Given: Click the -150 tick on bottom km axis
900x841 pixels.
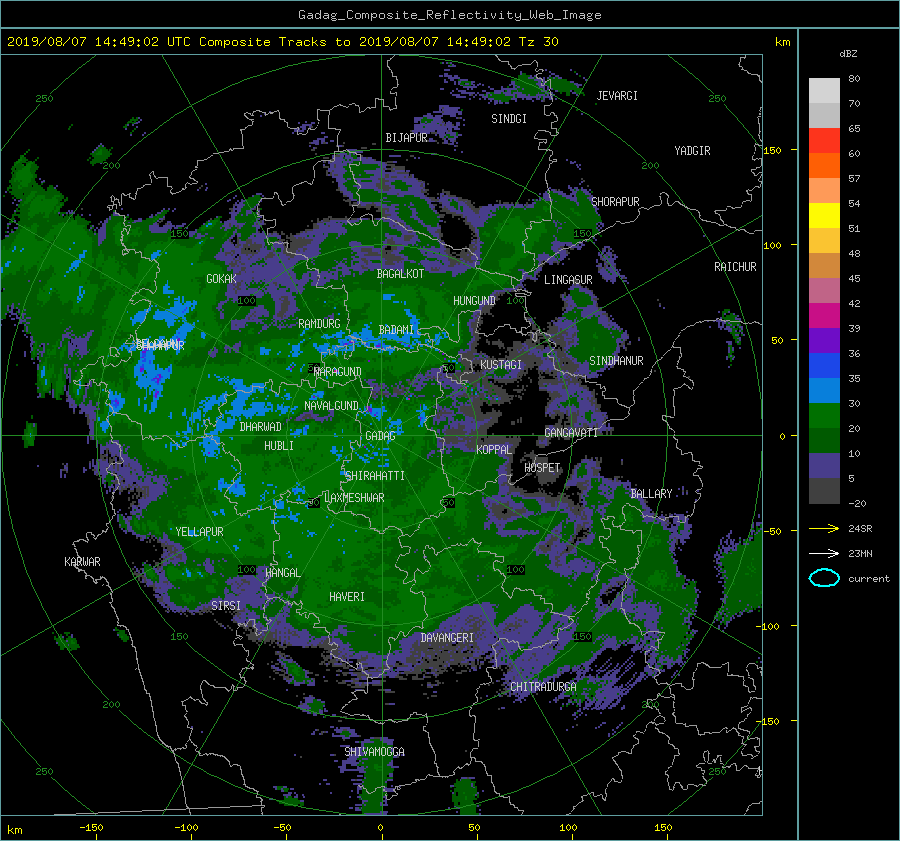Looking at the screenshot, I should click(x=91, y=827).
